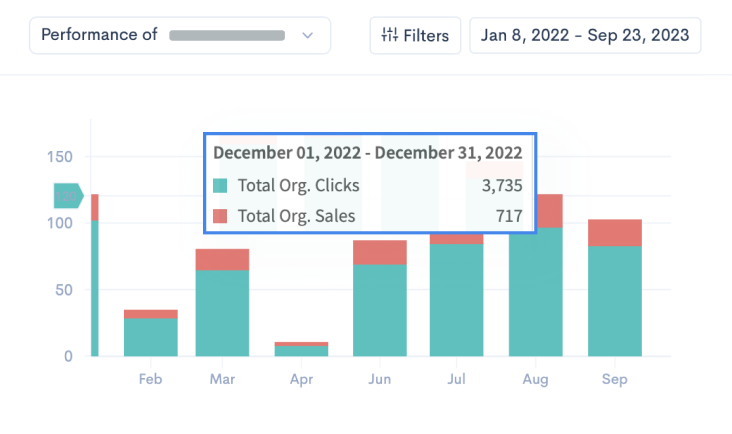Select the red top of September bar
This screenshot has height=434, width=732.
click(x=614, y=232)
